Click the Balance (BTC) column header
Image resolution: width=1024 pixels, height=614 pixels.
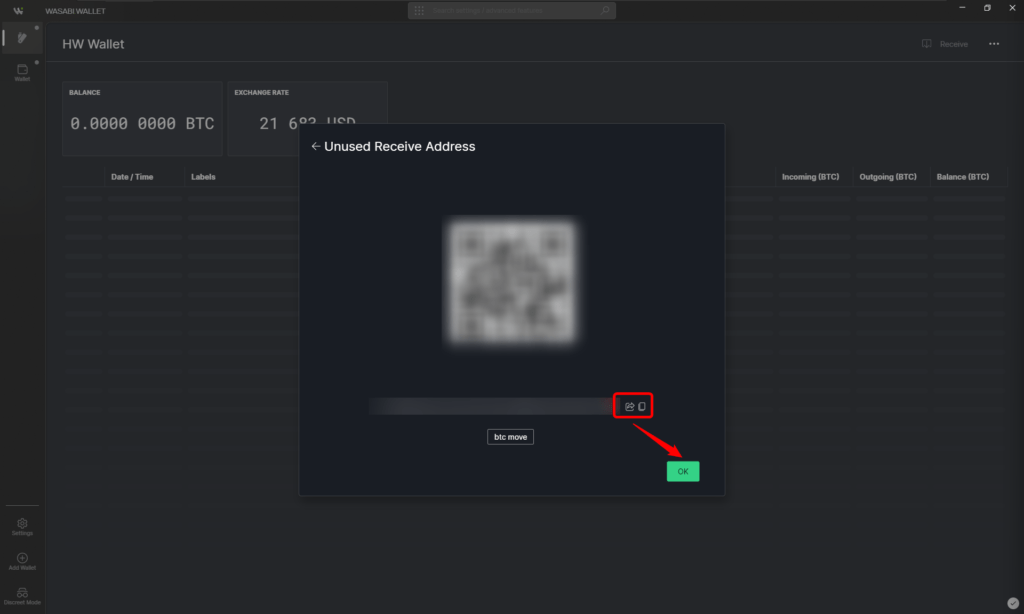coord(963,177)
